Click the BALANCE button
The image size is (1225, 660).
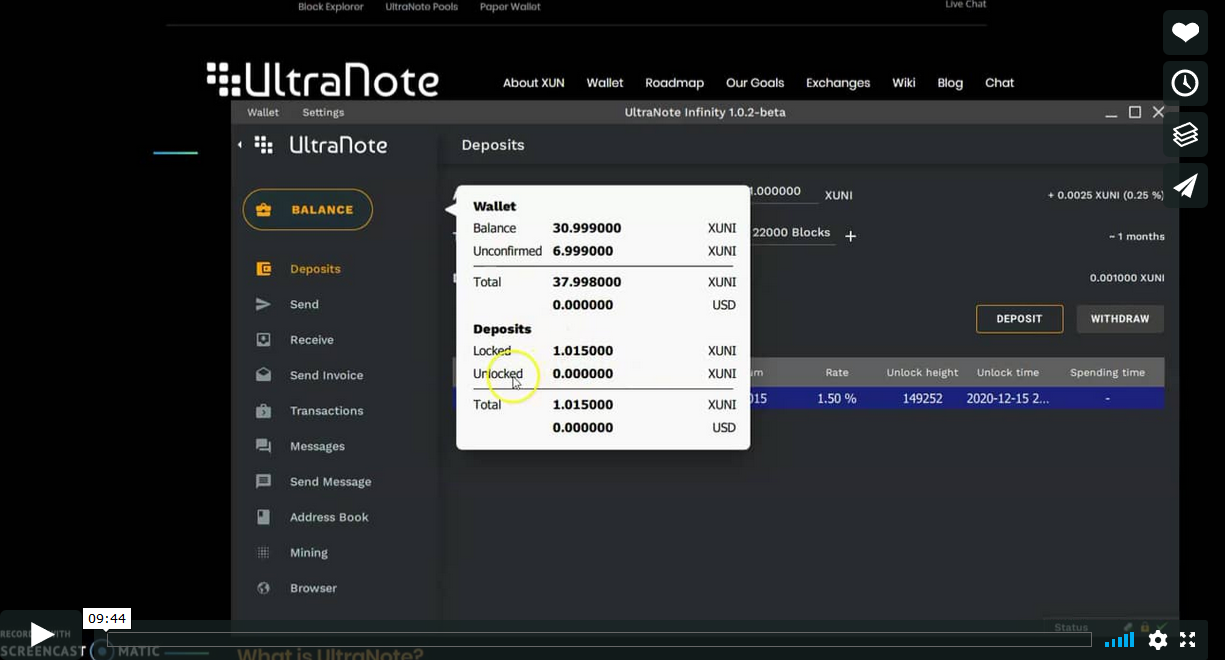tap(308, 210)
